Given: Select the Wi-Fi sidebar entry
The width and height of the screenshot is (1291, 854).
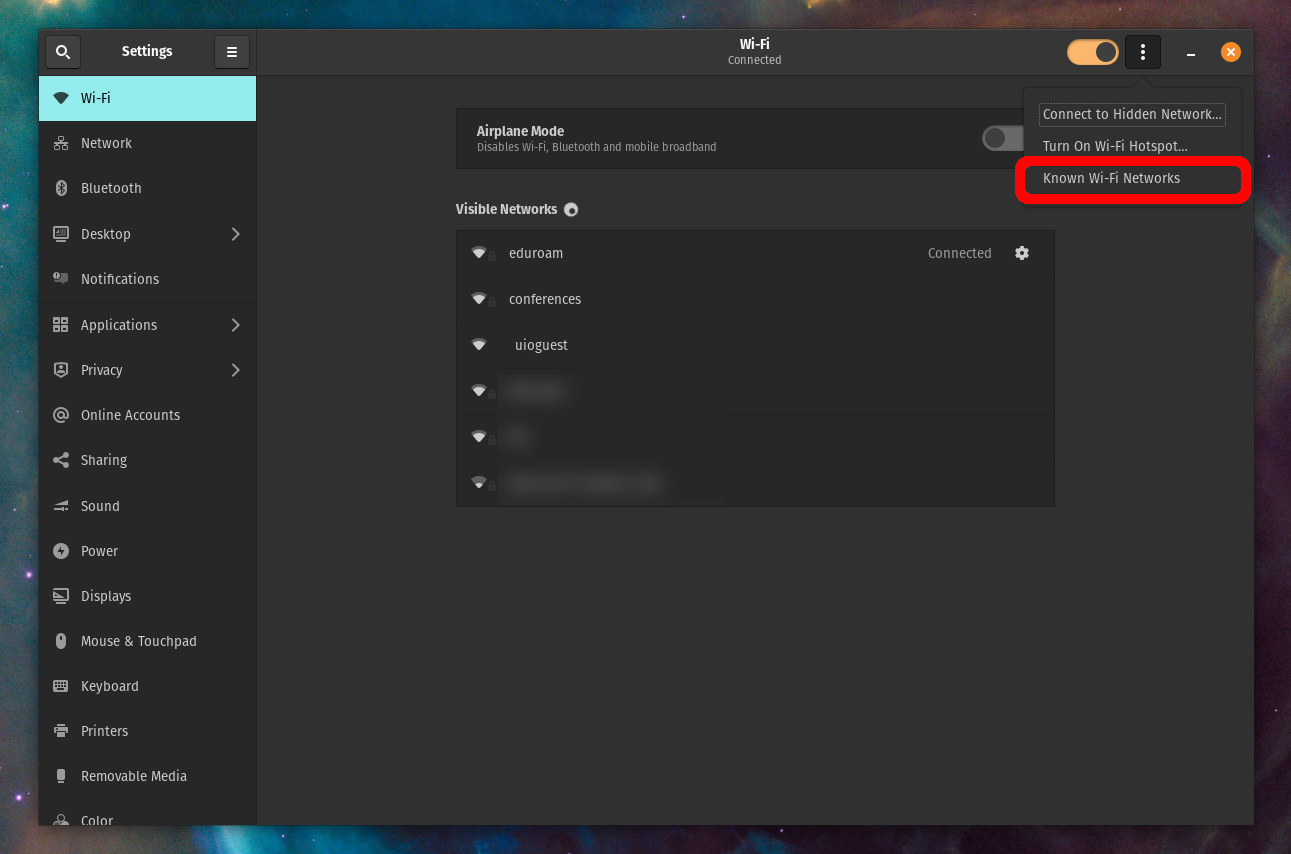Looking at the screenshot, I should coord(147,98).
